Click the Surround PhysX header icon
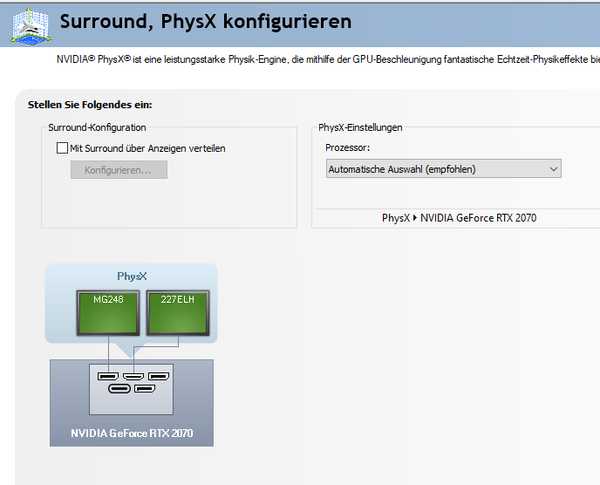The width and height of the screenshot is (600, 485). 31,26
